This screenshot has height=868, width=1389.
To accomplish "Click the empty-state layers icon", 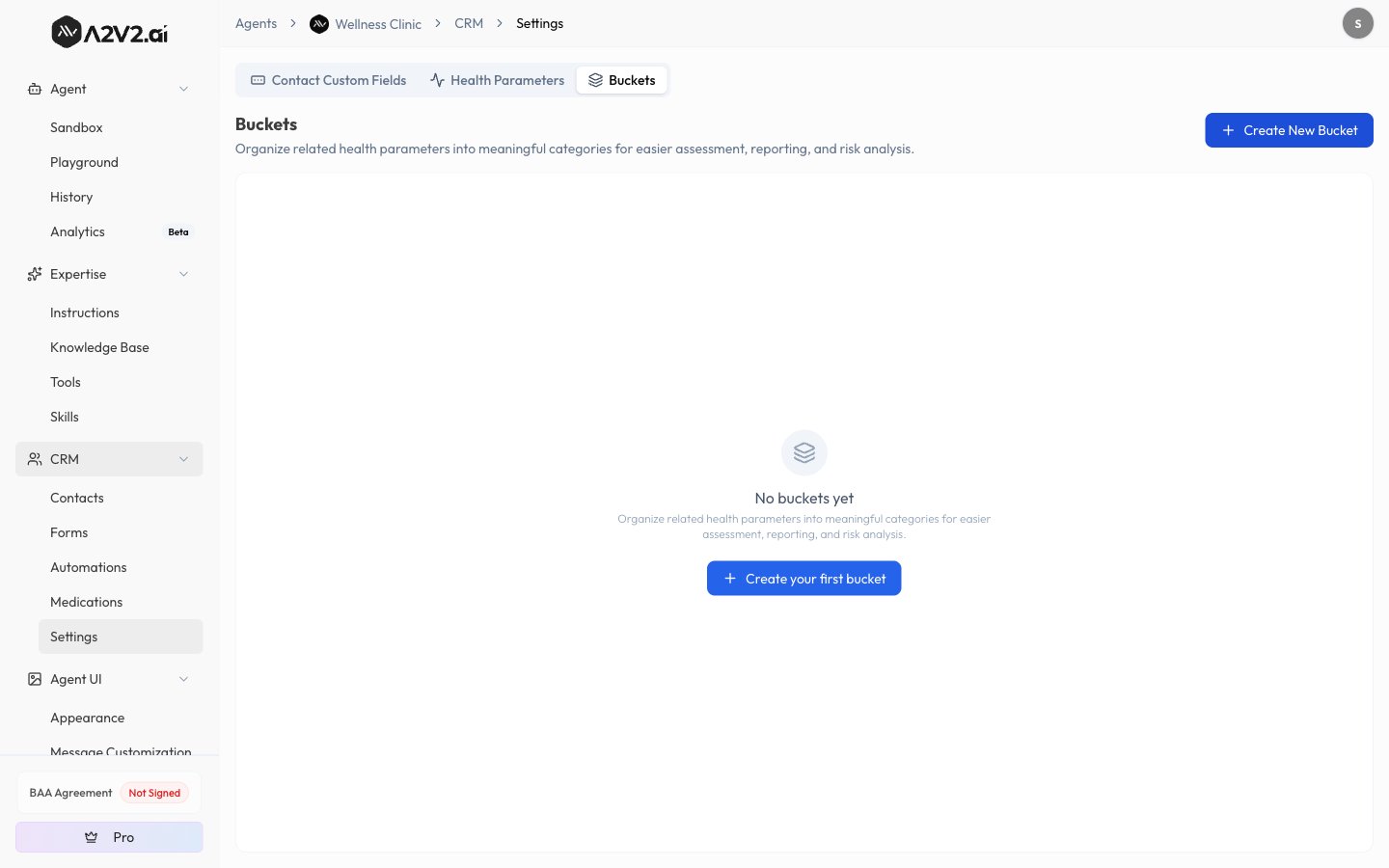I will pos(804,452).
